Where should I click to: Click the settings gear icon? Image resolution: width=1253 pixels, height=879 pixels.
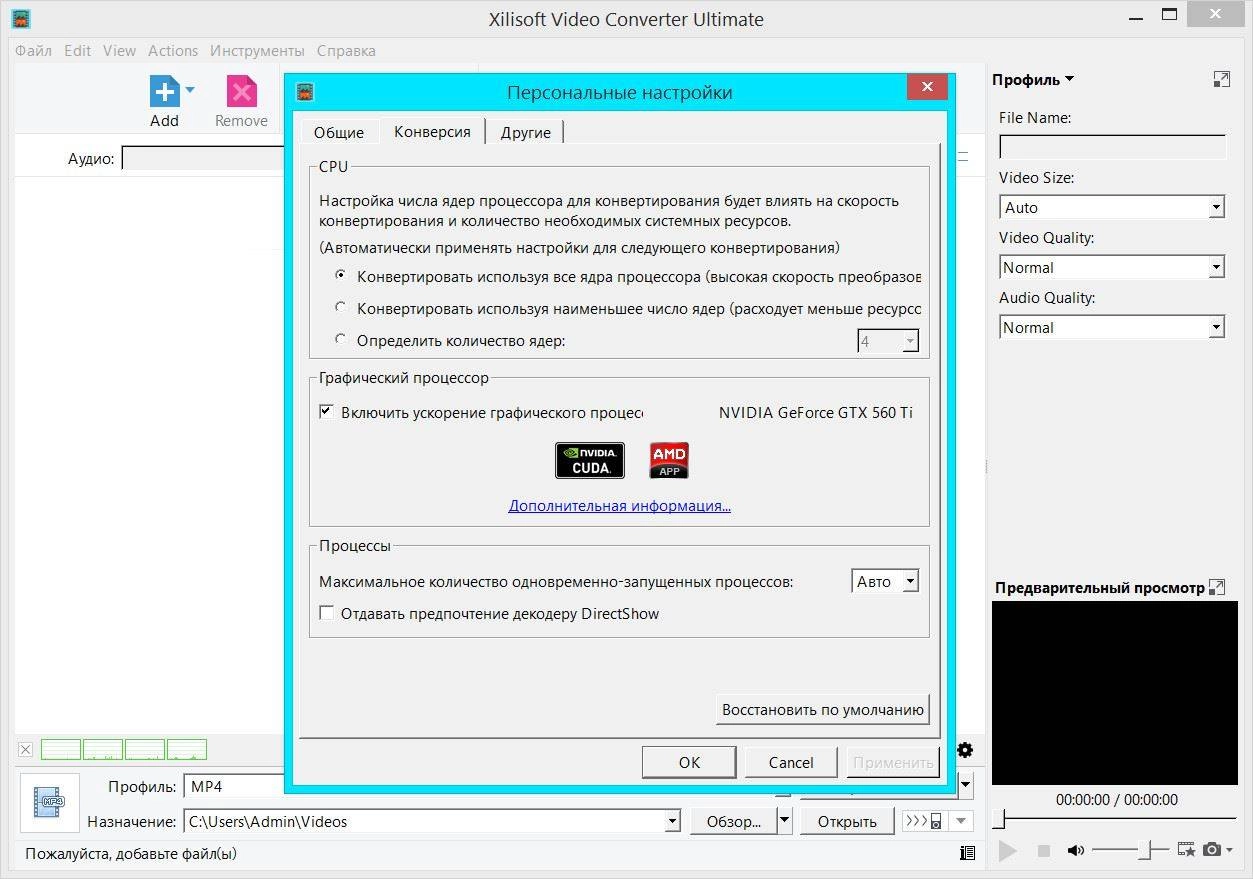pyautogui.click(x=965, y=750)
